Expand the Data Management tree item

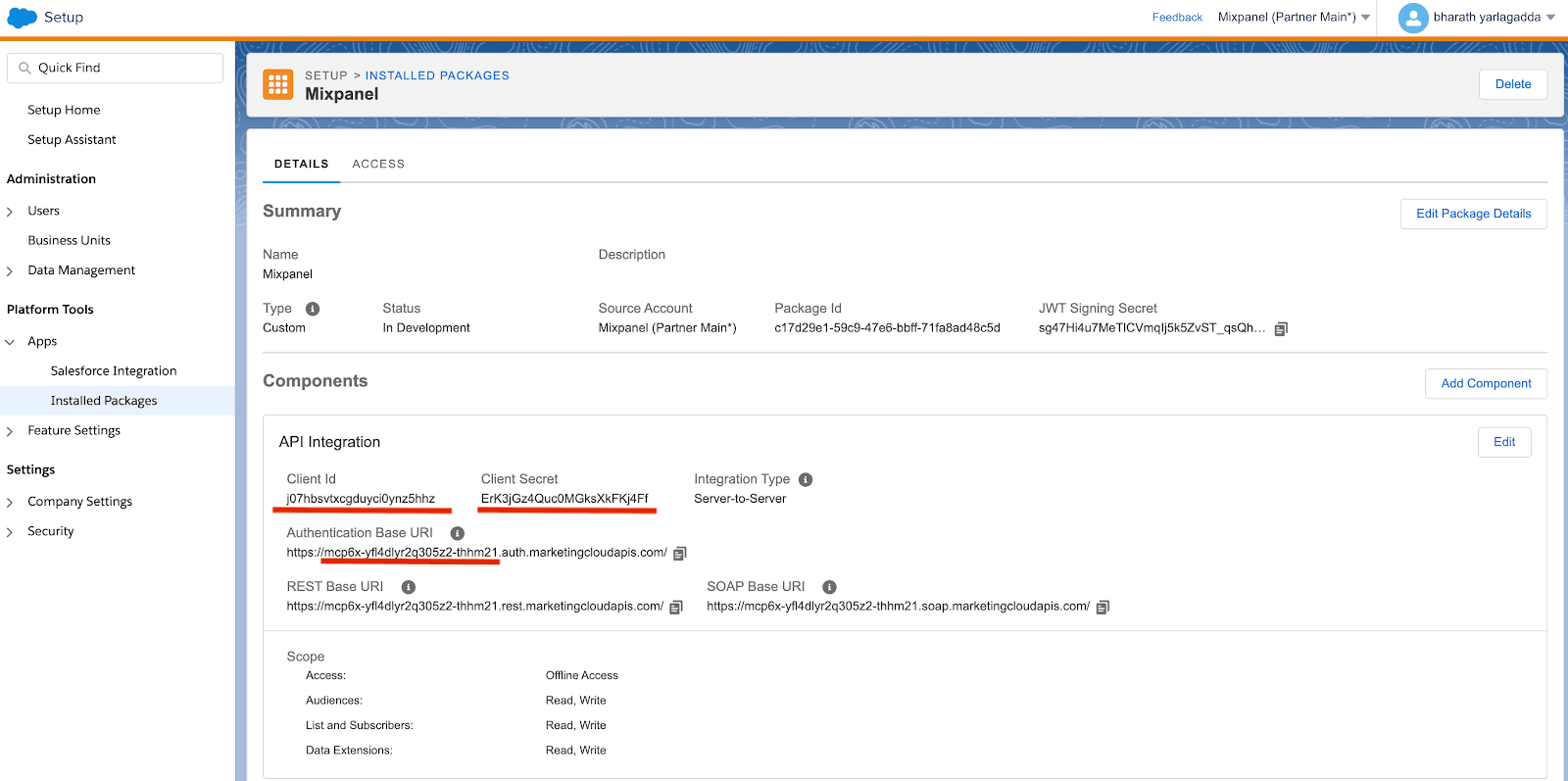[10, 271]
